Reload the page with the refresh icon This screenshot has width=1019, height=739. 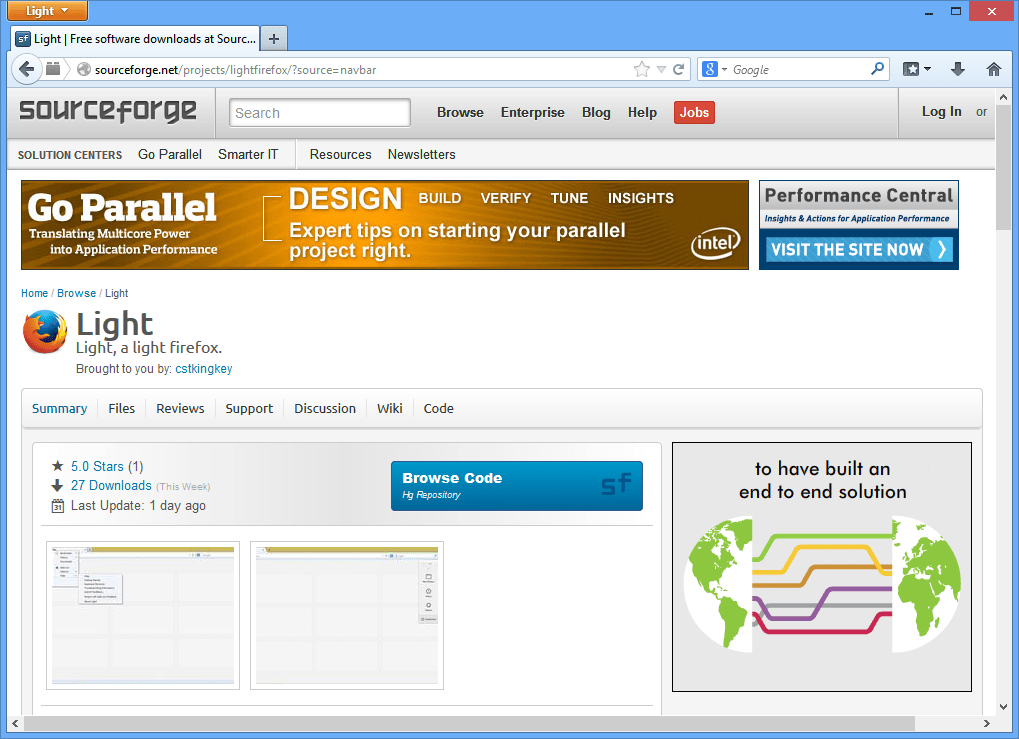pos(678,69)
